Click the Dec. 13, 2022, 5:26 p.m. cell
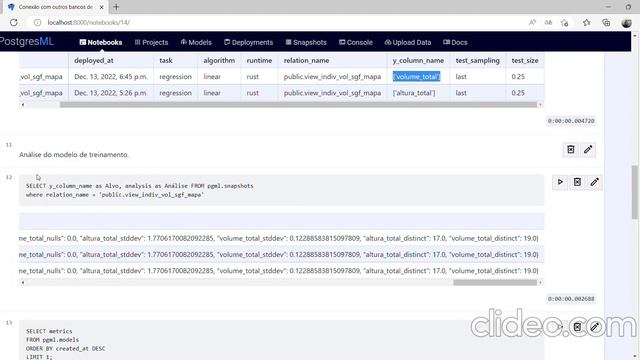The height and width of the screenshot is (360, 640). tap(111, 93)
